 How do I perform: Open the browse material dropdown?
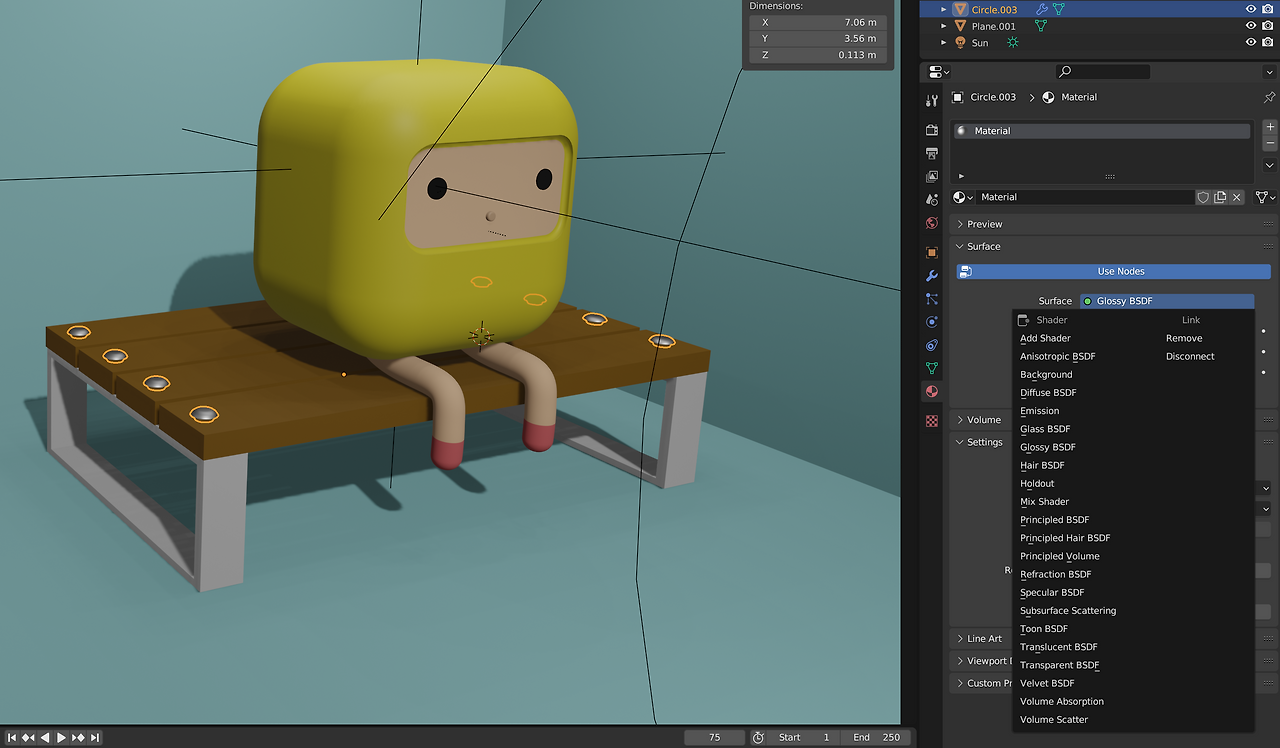point(964,197)
